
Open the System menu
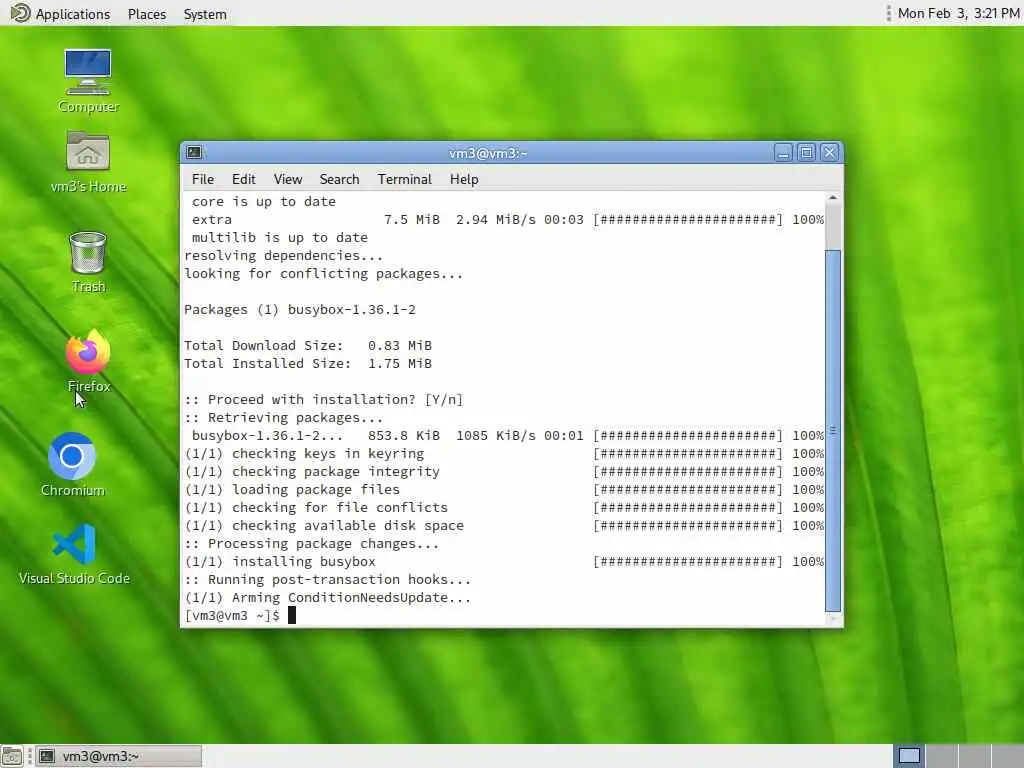coord(204,14)
